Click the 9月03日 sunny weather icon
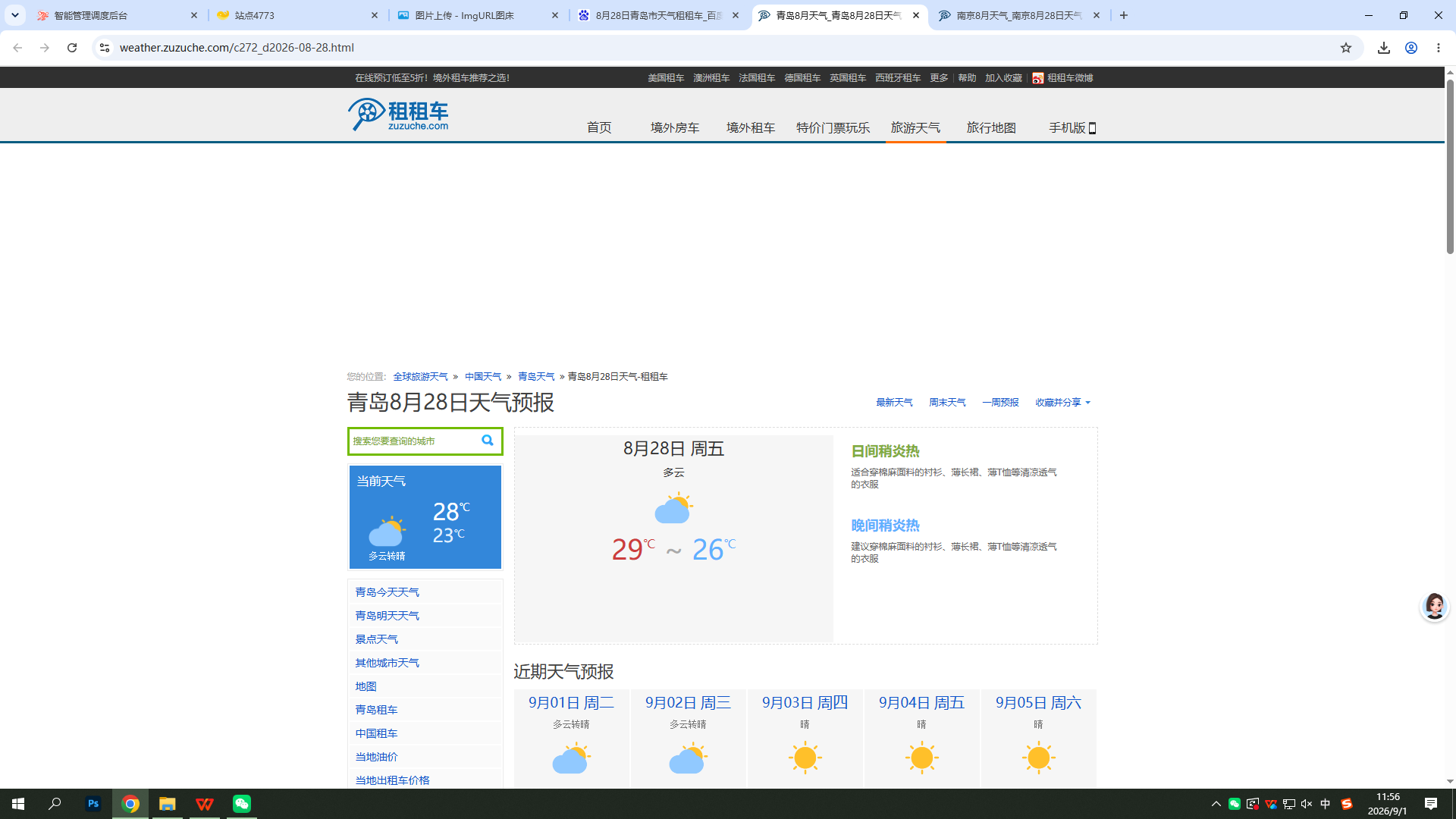 [x=805, y=758]
